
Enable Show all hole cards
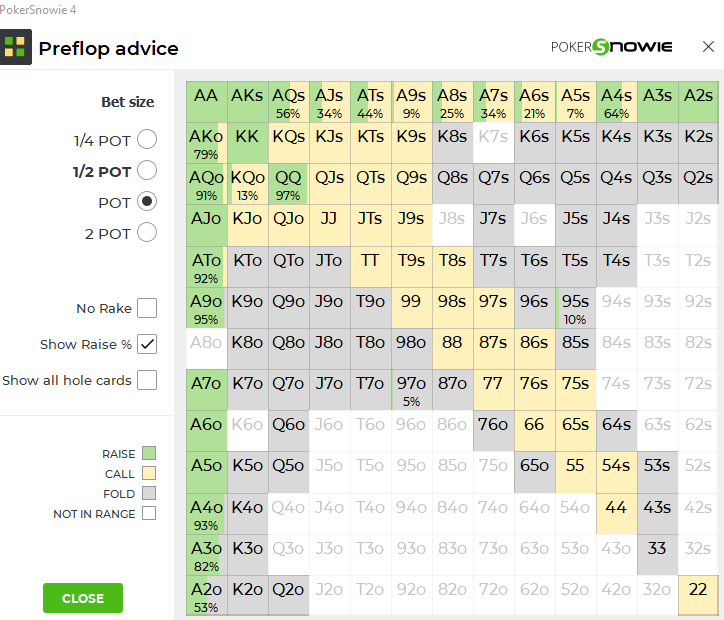click(147, 380)
